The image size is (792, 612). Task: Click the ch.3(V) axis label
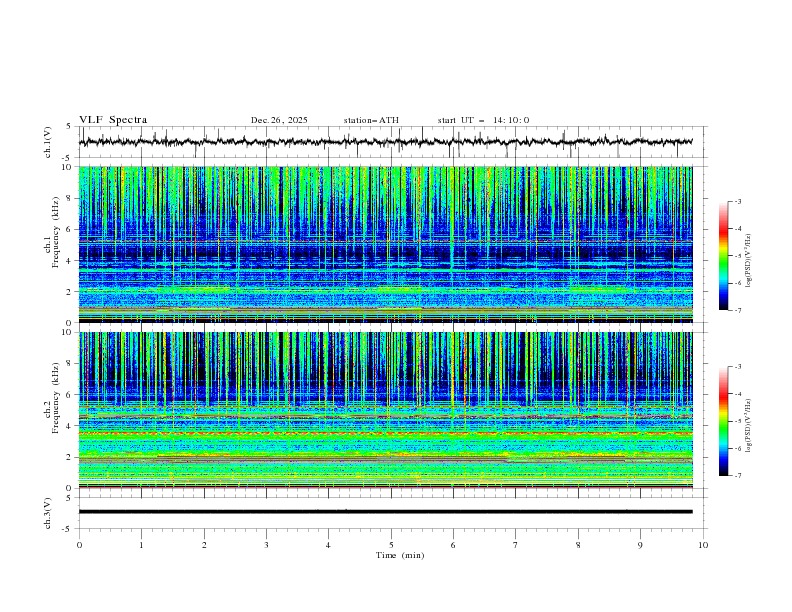click(x=50, y=512)
